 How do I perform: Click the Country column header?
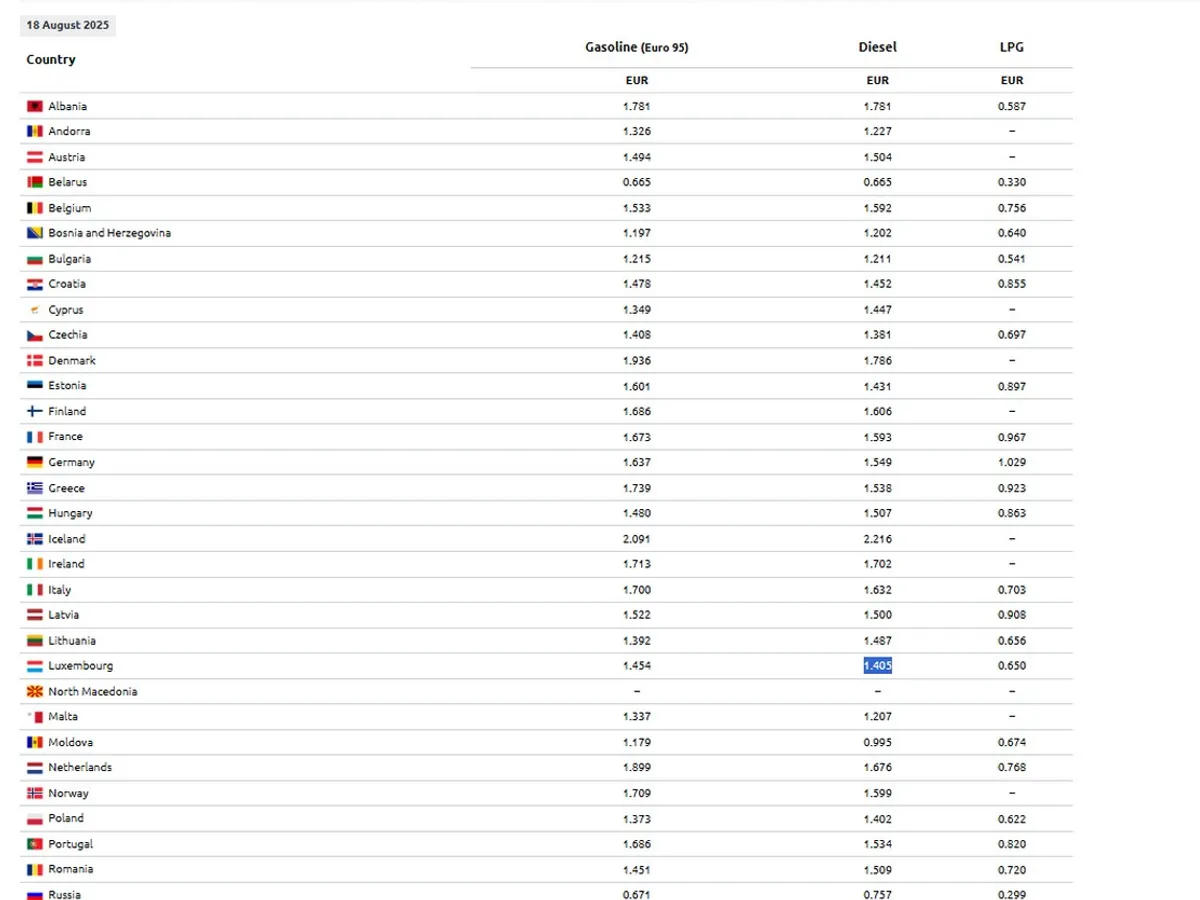pos(51,60)
